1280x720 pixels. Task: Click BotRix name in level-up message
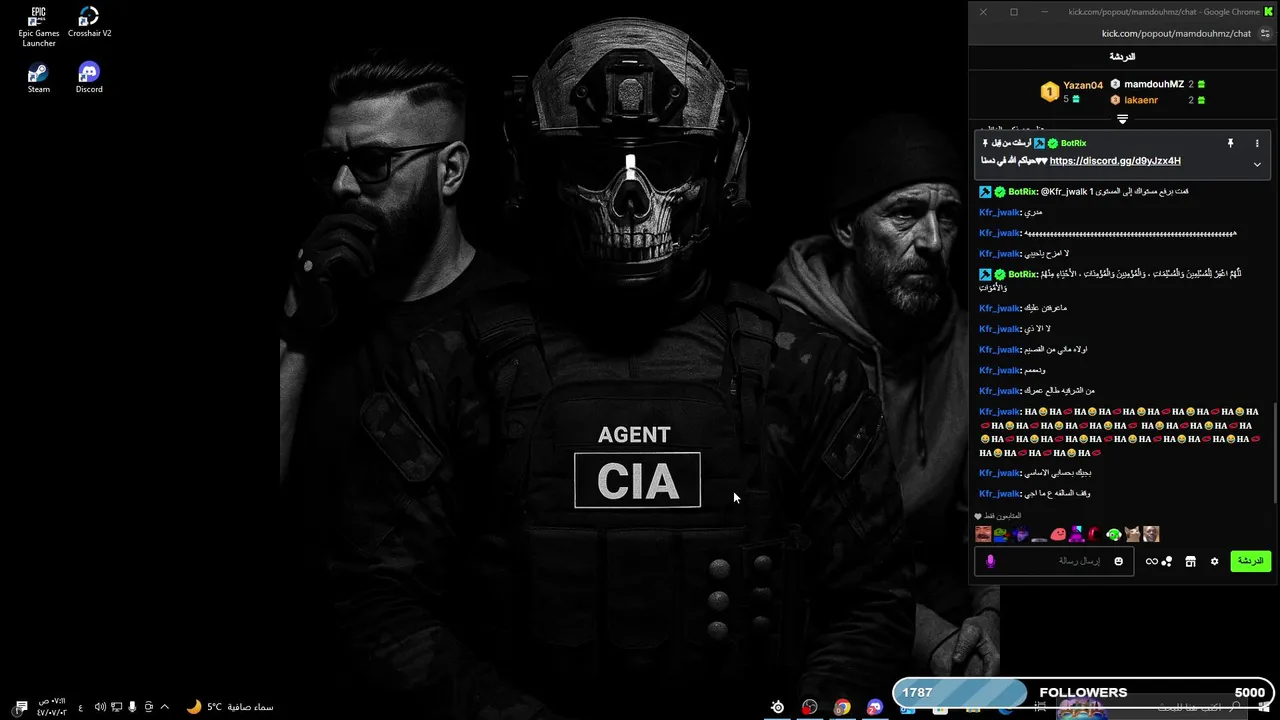coord(1022,191)
